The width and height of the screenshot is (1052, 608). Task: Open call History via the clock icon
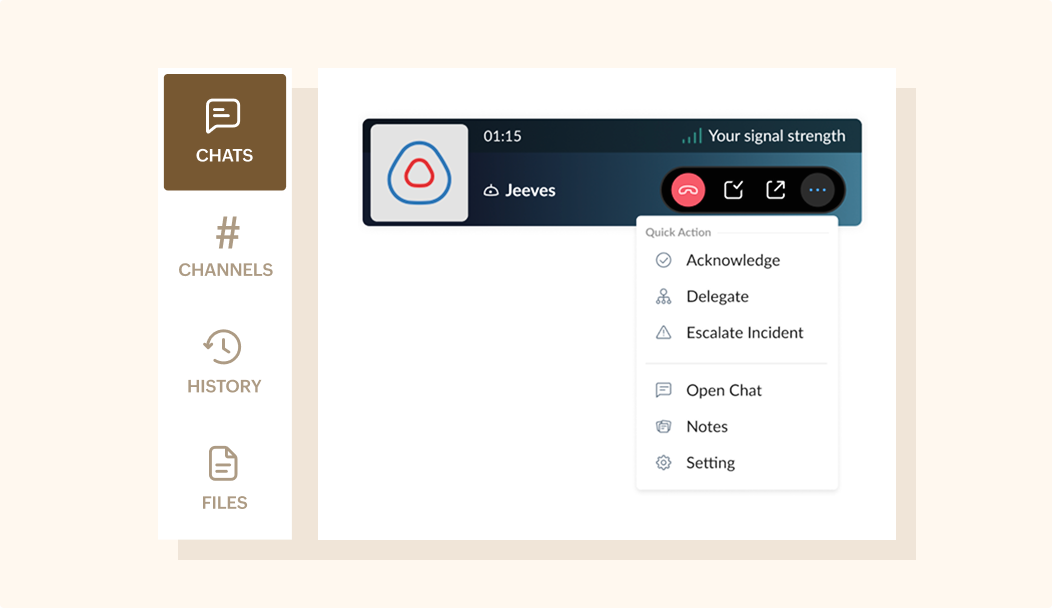pos(224,348)
